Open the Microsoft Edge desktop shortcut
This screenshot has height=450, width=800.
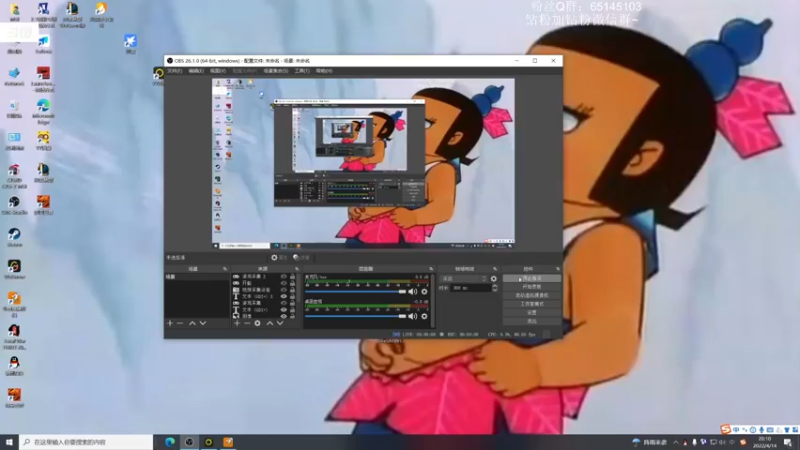coord(43,111)
